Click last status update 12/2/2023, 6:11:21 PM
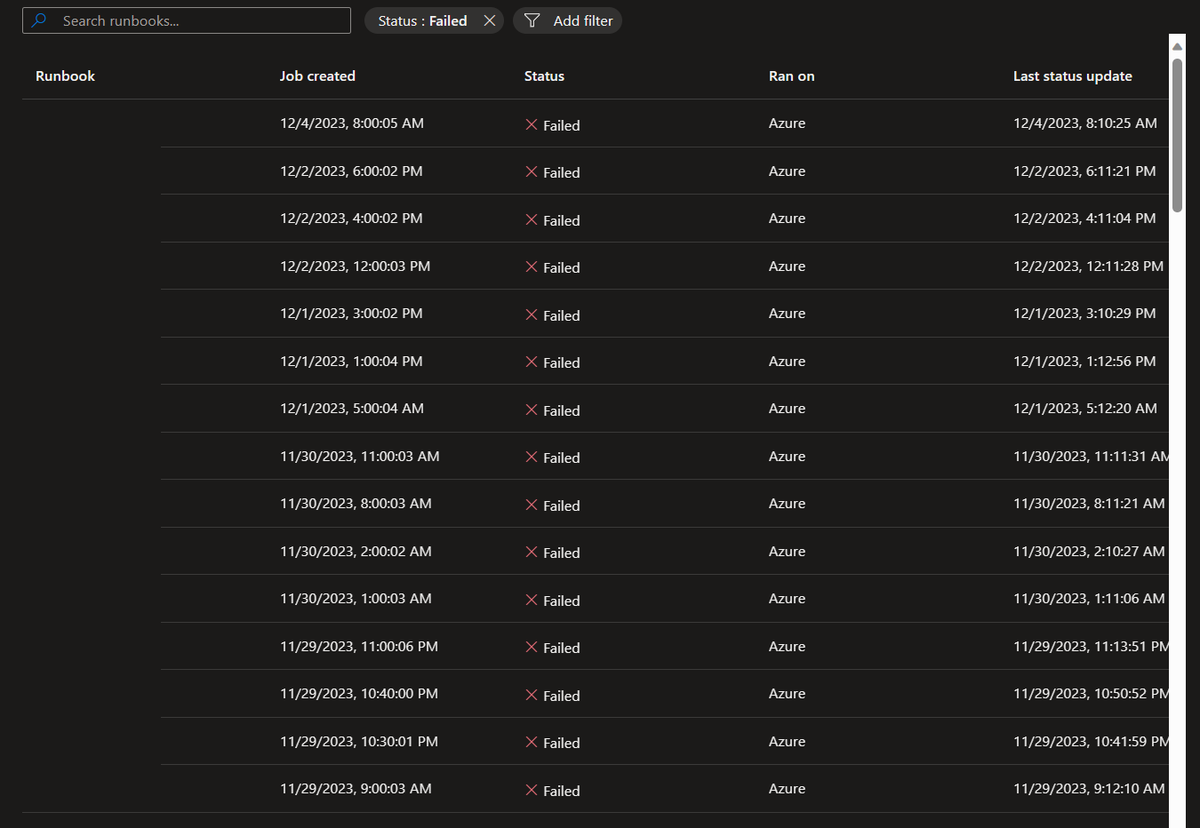 coord(1084,171)
